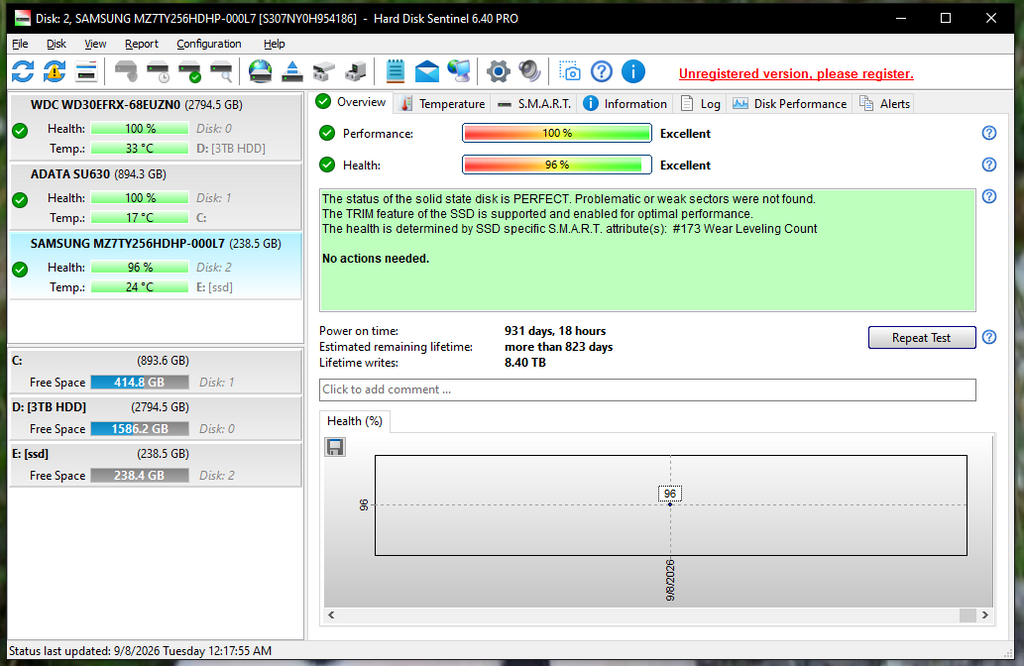
Task: Click the WDC disk Temp 33 °C bar
Action: (139, 148)
